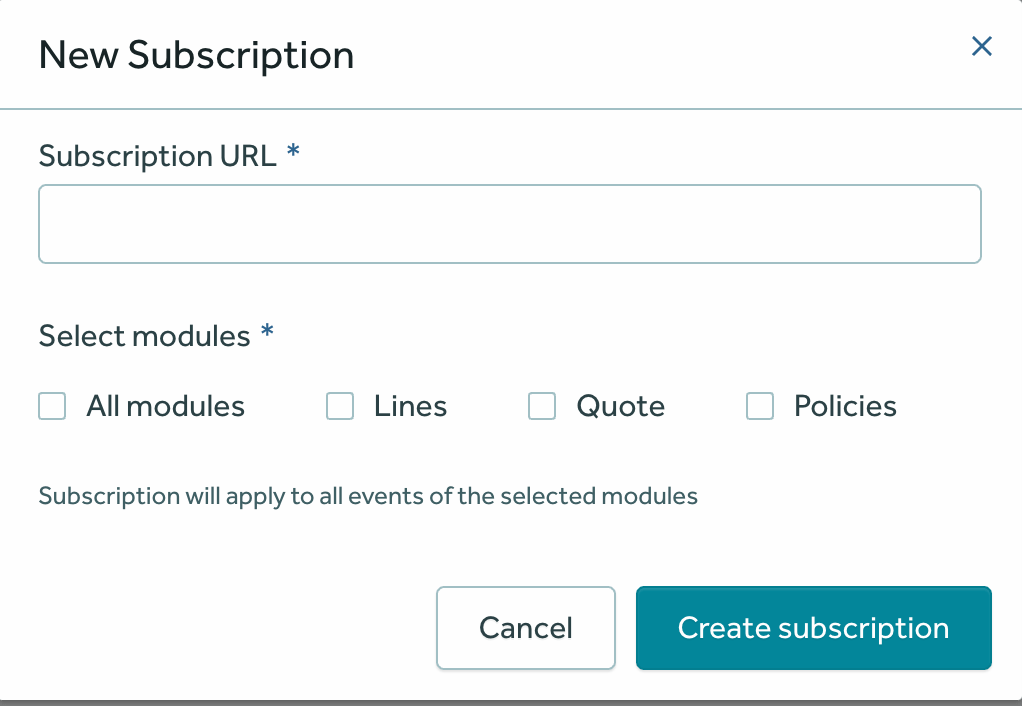The height and width of the screenshot is (706, 1022).
Task: Click the All modules label text
Action: coord(166,406)
